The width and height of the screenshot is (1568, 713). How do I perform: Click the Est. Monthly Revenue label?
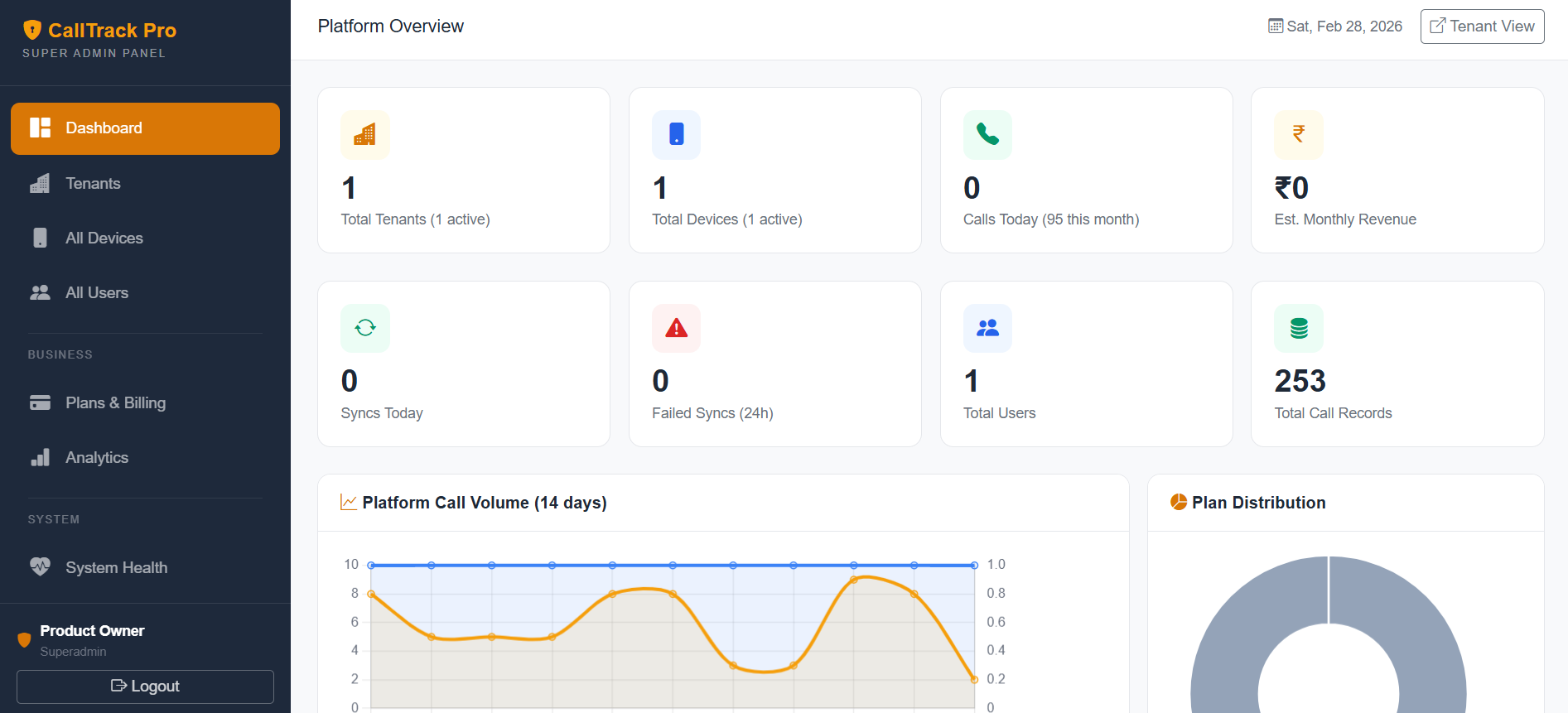[x=1345, y=219]
